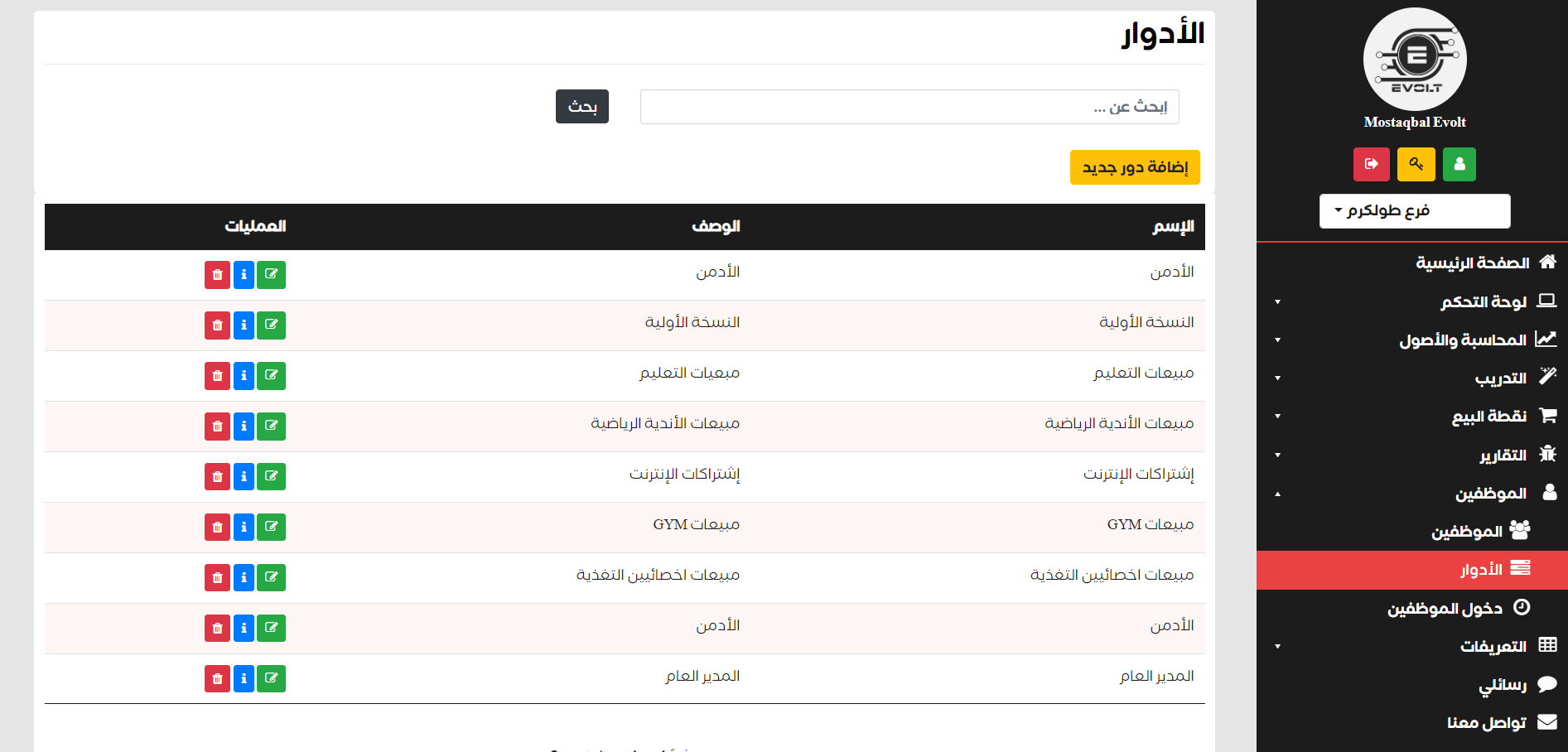1568x752 pixels.
Task: Go to الصفحة الرئيسية home page
Action: pos(1473,263)
